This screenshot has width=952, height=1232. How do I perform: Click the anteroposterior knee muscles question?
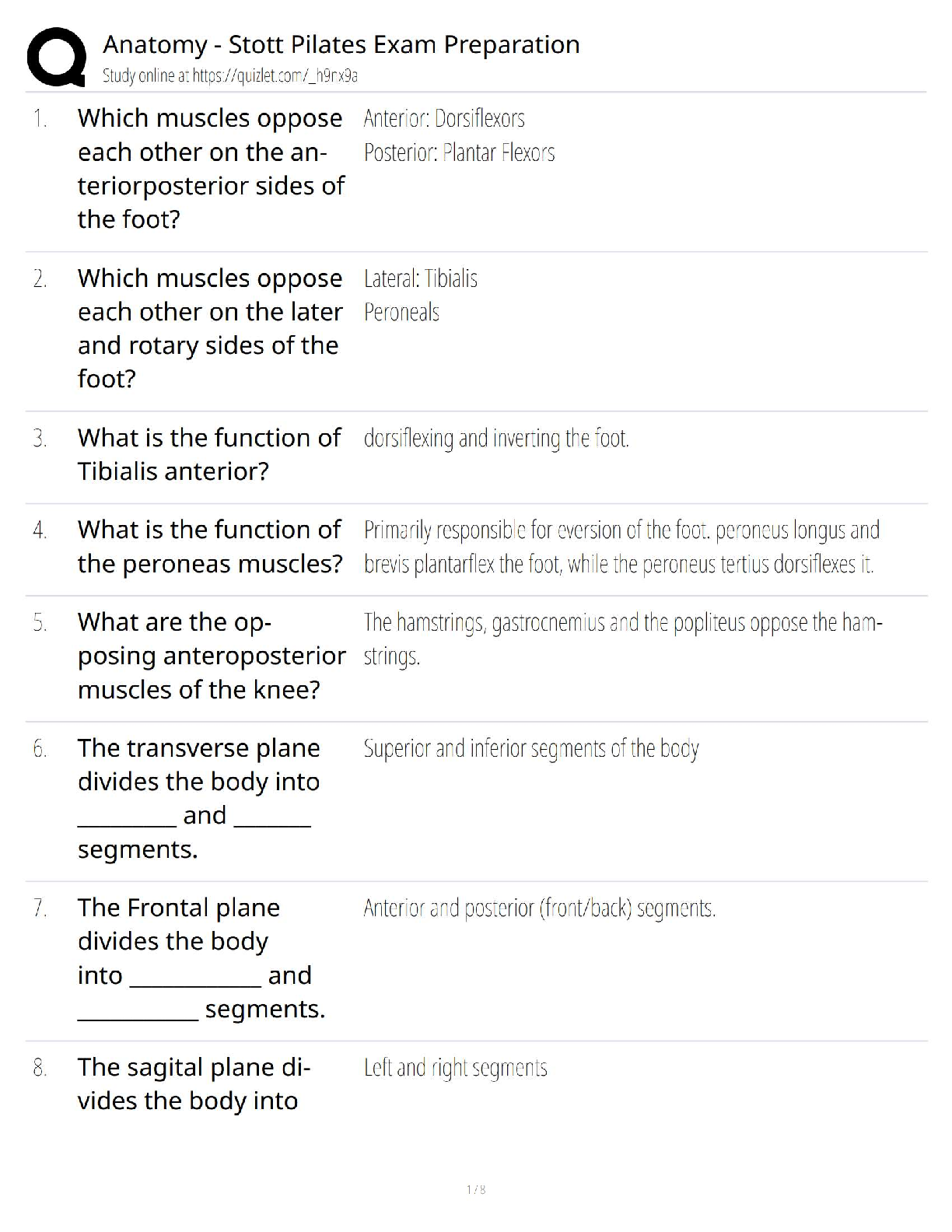[211, 656]
